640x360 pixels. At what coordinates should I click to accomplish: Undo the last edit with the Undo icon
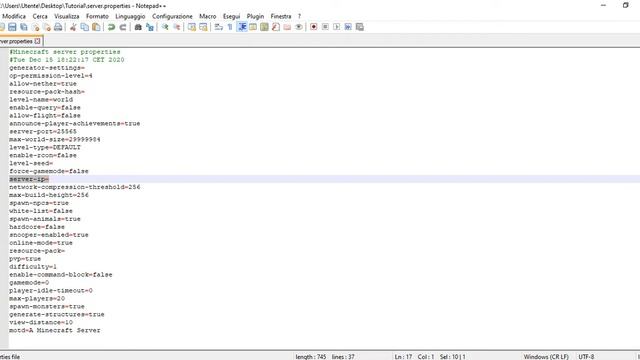tap(111, 27)
